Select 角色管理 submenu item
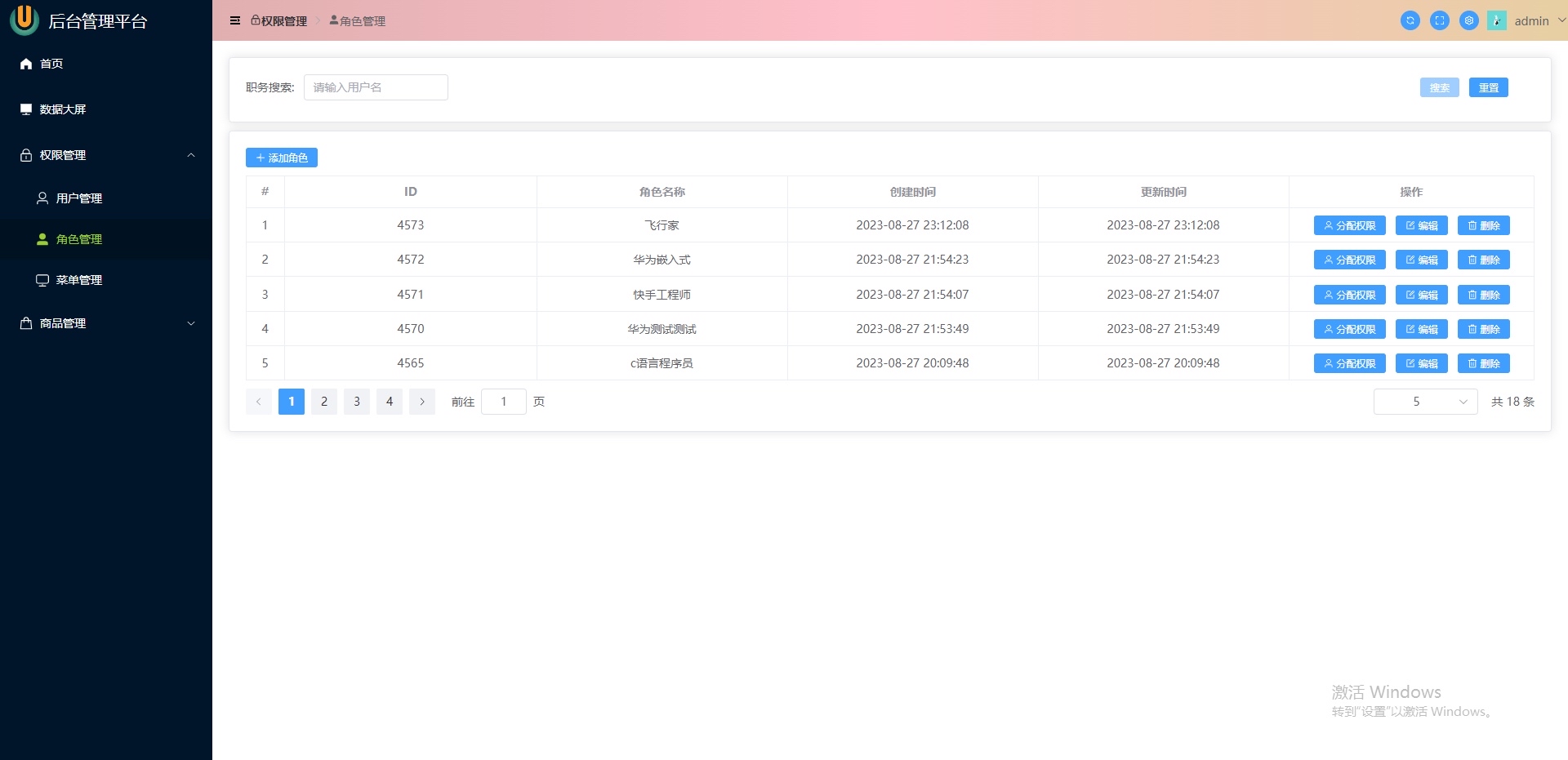 [x=106, y=239]
